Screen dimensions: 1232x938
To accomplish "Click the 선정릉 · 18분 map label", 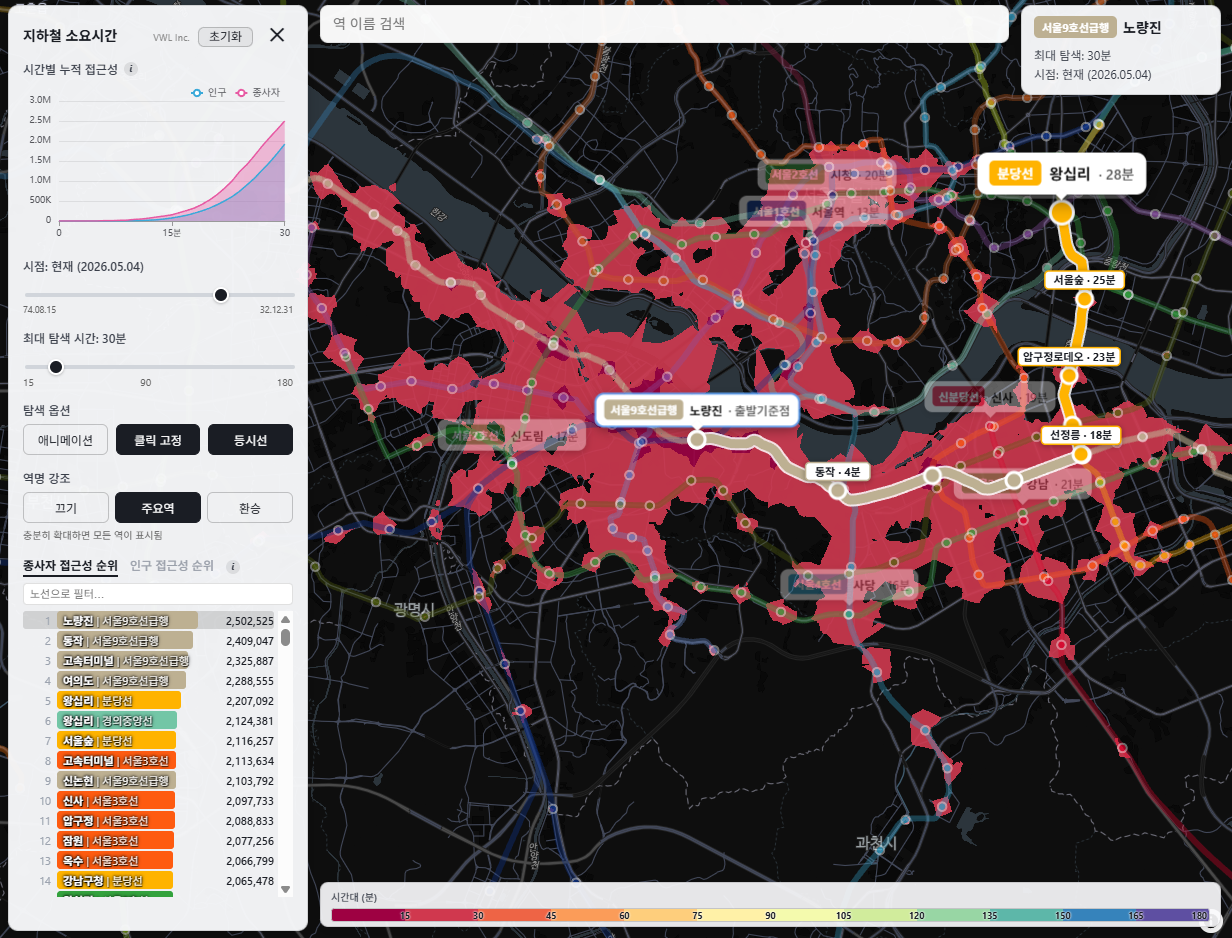I will click(1081, 435).
